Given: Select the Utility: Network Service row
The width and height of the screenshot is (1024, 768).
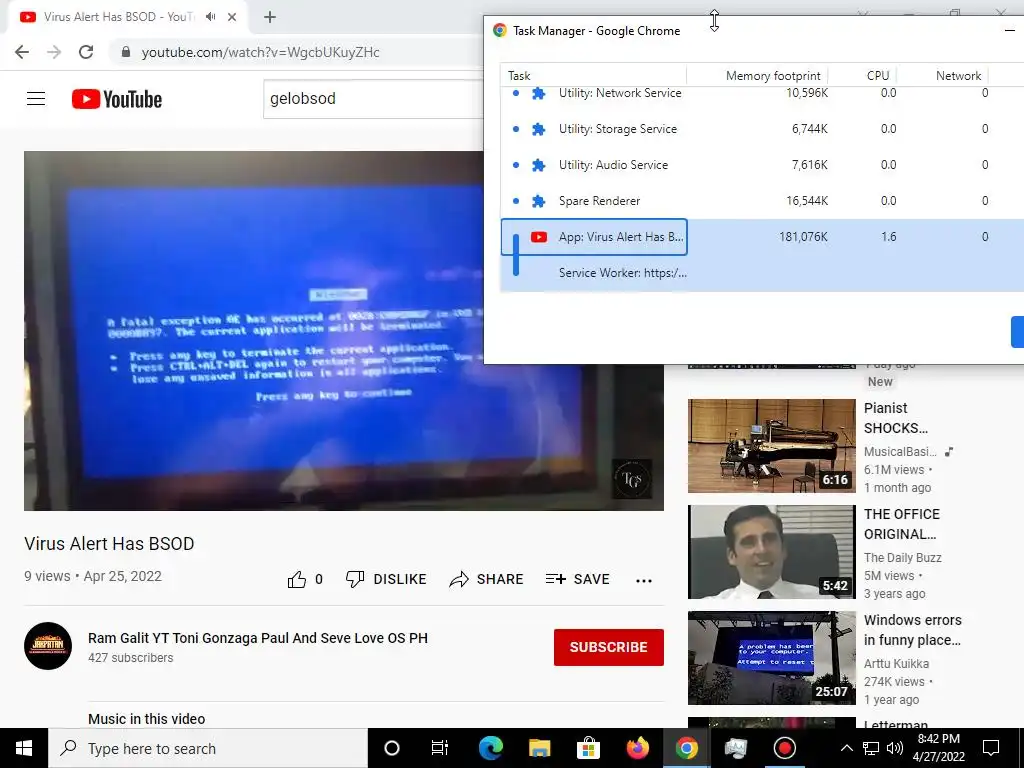Looking at the screenshot, I should [x=762, y=93].
